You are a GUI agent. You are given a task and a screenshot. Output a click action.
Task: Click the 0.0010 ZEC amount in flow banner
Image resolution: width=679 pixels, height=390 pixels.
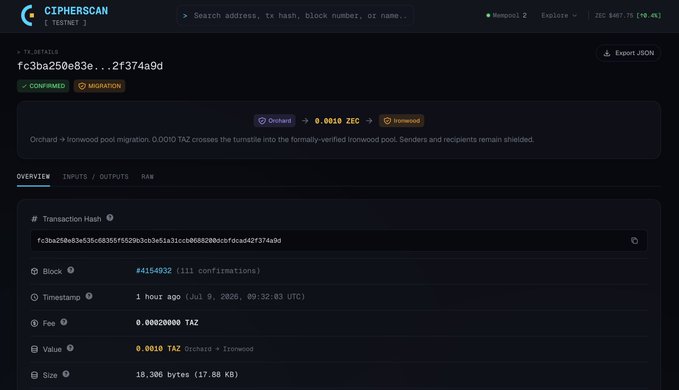(x=337, y=121)
